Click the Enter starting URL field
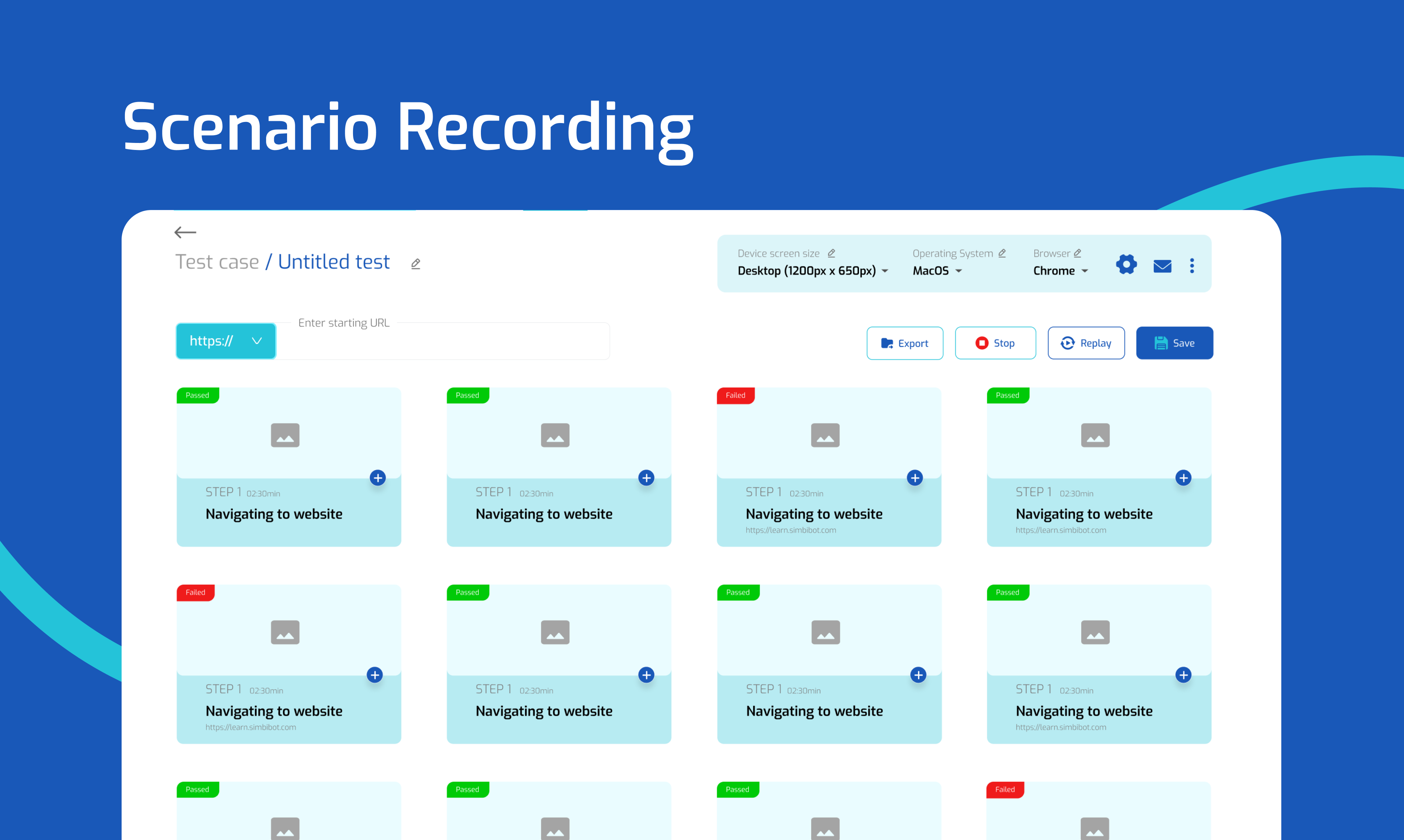Image resolution: width=1404 pixels, height=840 pixels. click(x=441, y=342)
